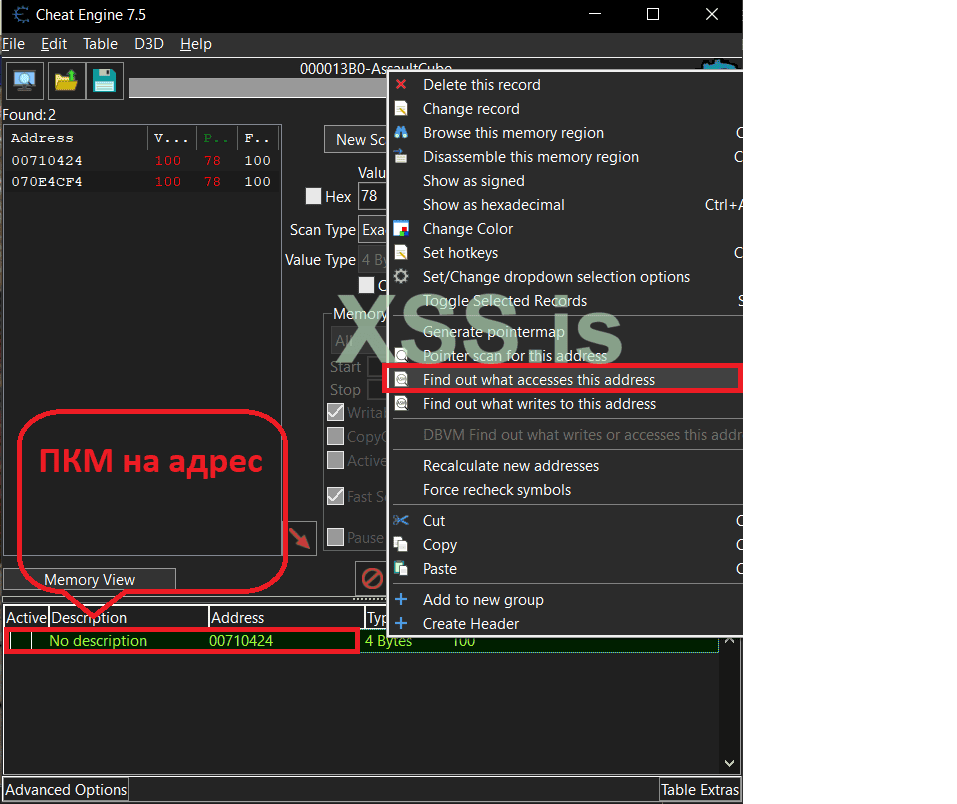Click the gear icon for dropdown selection options

pyautogui.click(x=401, y=277)
